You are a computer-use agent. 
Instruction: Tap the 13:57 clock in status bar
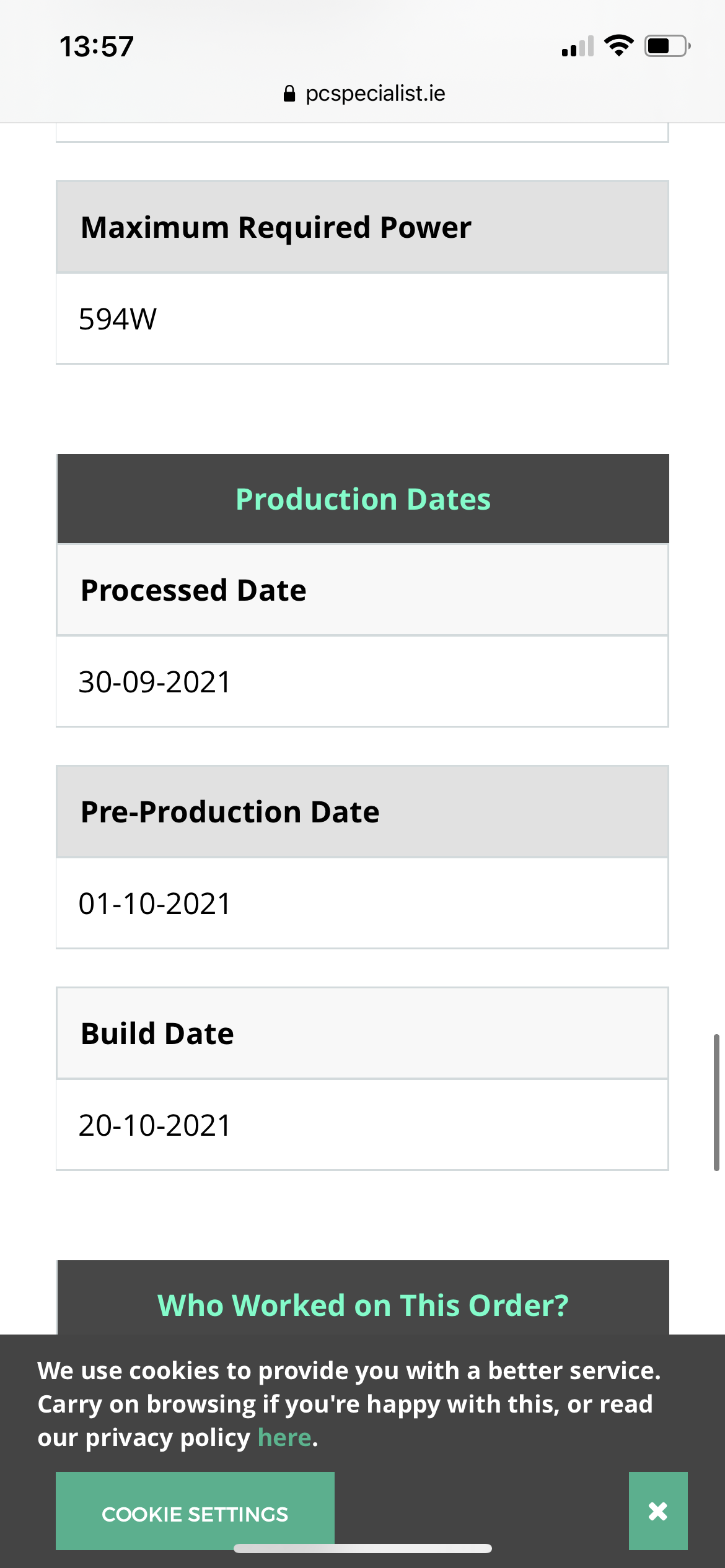tap(97, 46)
